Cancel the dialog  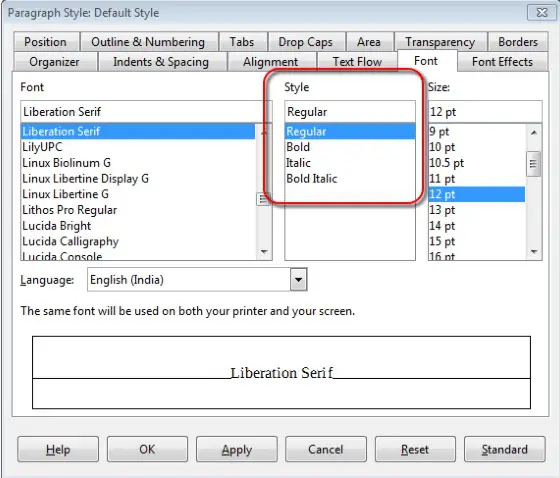click(x=326, y=449)
